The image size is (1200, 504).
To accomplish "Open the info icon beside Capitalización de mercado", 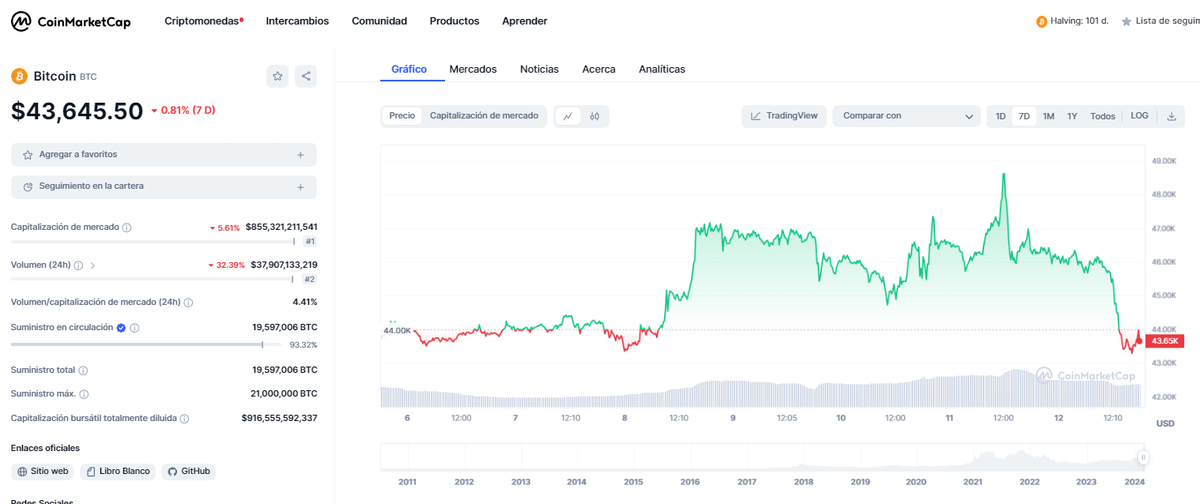I will [127, 228].
